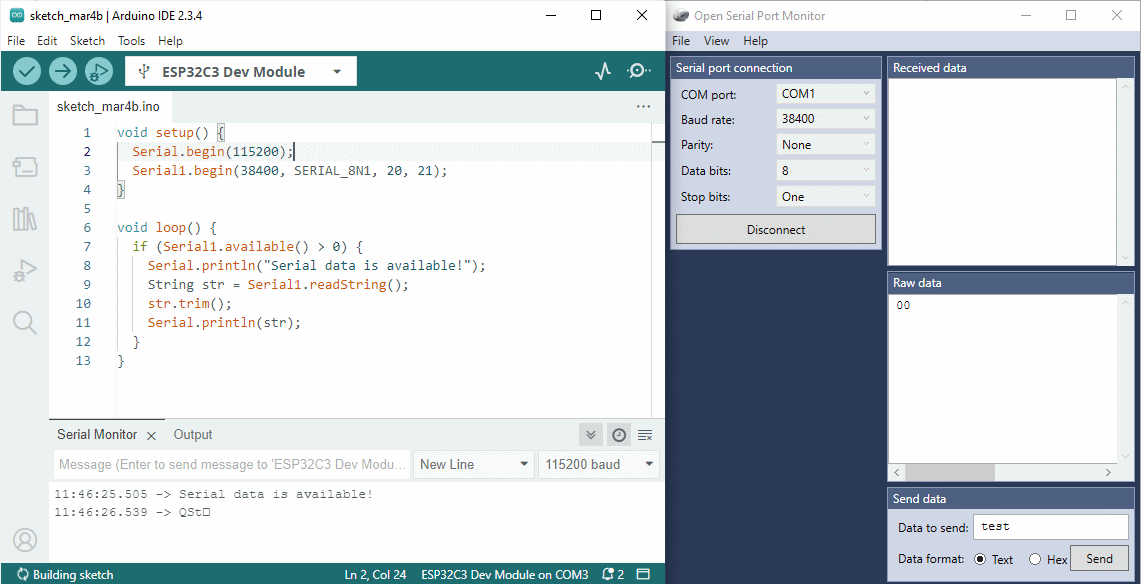This screenshot has width=1141, height=584.
Task: Open the 115200 baud dropdown
Action: pos(599,465)
